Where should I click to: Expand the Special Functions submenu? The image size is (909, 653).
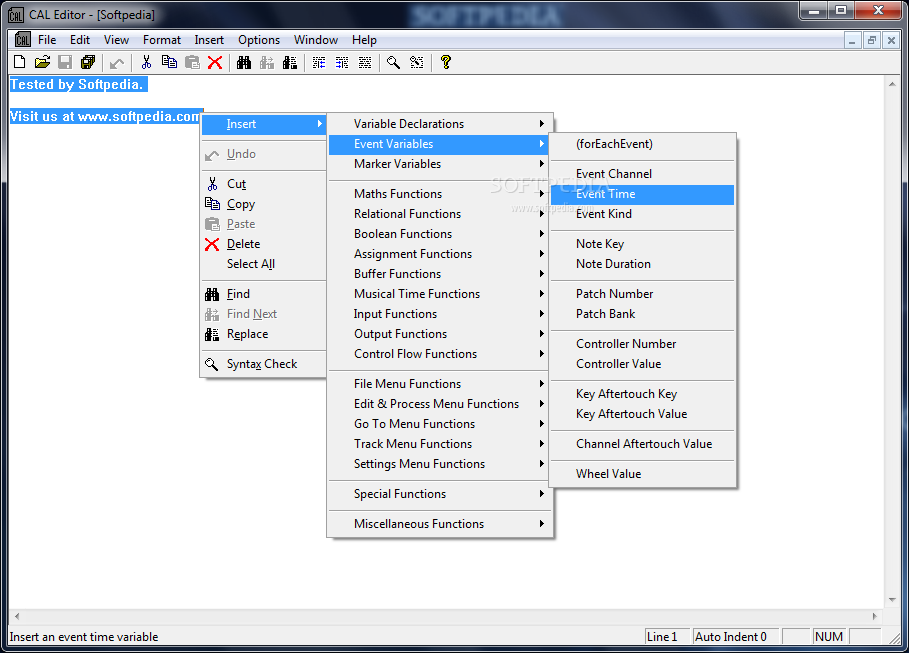click(440, 494)
